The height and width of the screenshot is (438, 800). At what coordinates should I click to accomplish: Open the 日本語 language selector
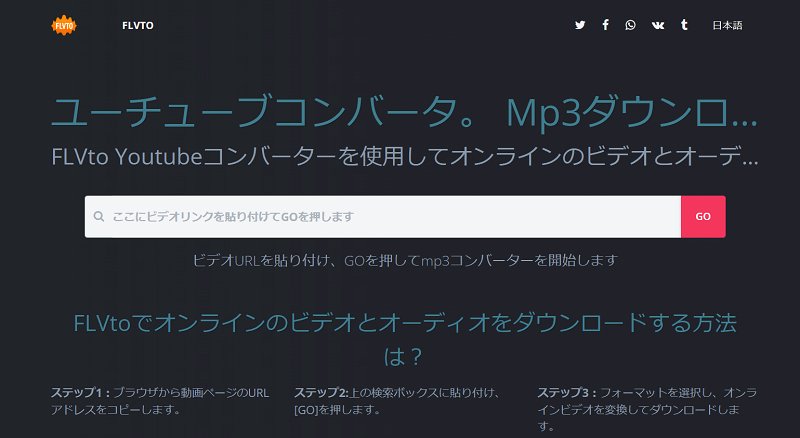tap(727, 26)
